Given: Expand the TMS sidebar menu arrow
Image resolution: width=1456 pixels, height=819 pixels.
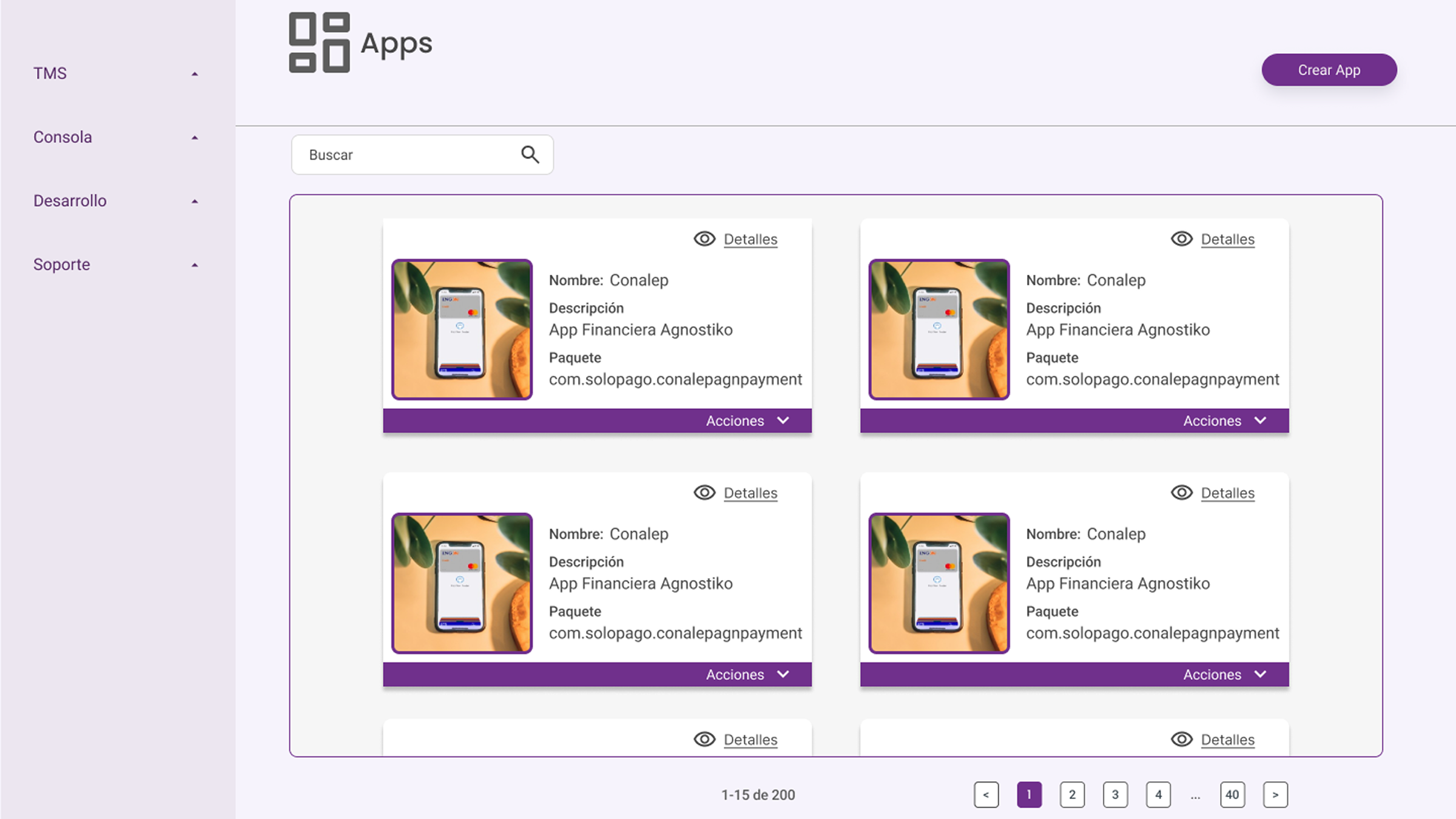Looking at the screenshot, I should click(x=195, y=74).
